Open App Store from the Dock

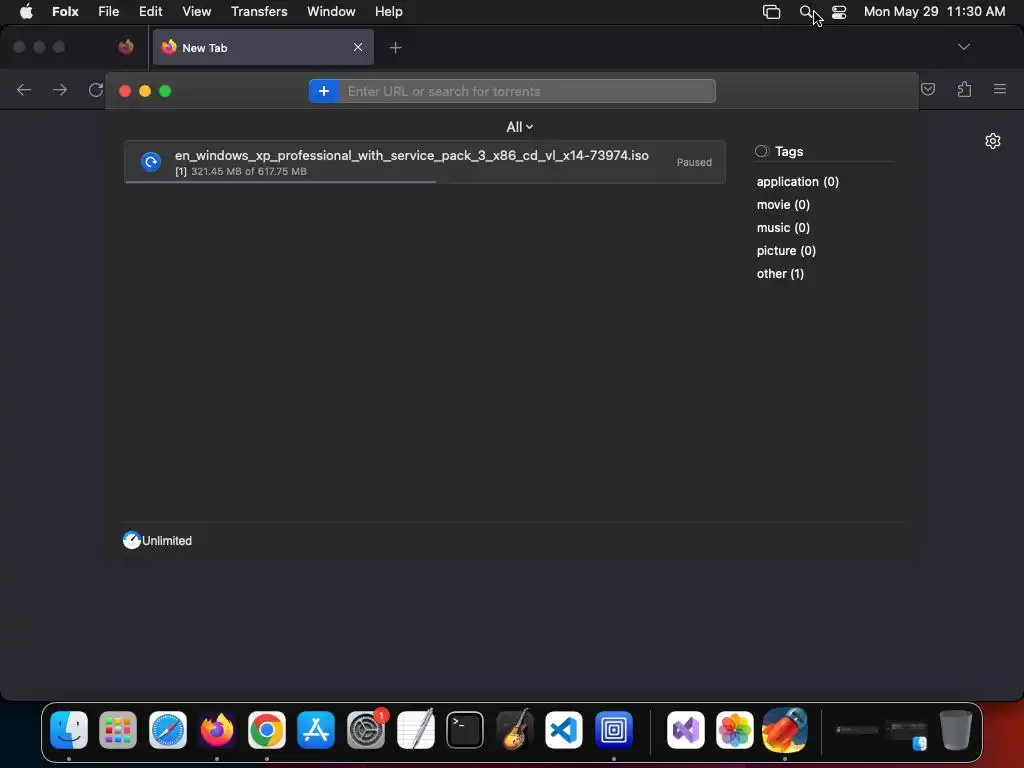[x=316, y=729]
